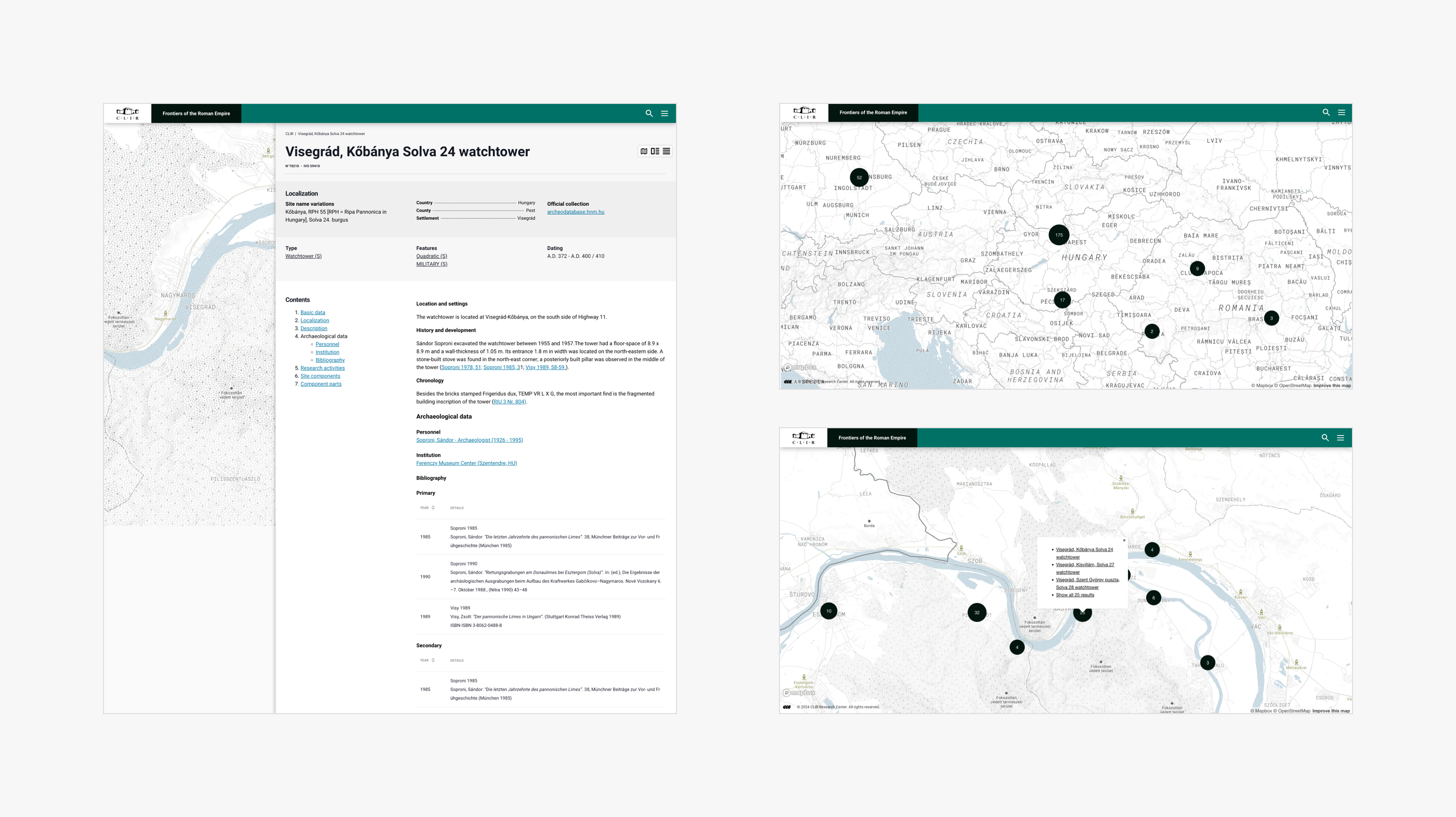The height and width of the screenshot is (817, 1456).
Task: Open 'Frontiers of the Roman Empire' tab on detail page
Action: pyautogui.click(x=196, y=114)
